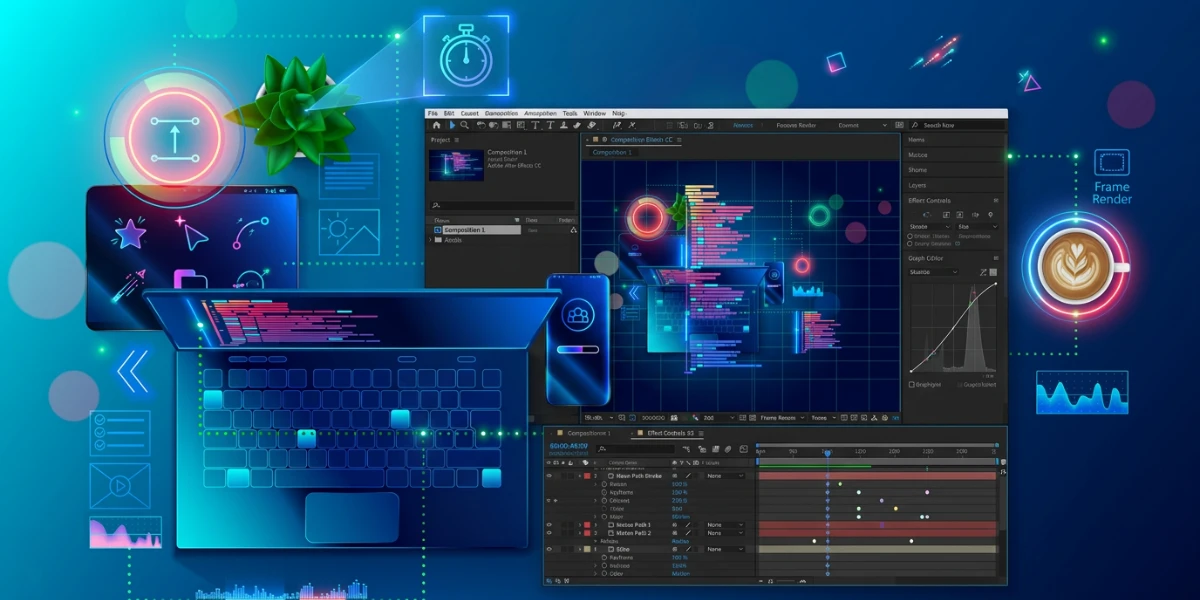
Task: Click the Home icon in the toolbar
Action: tap(437, 125)
